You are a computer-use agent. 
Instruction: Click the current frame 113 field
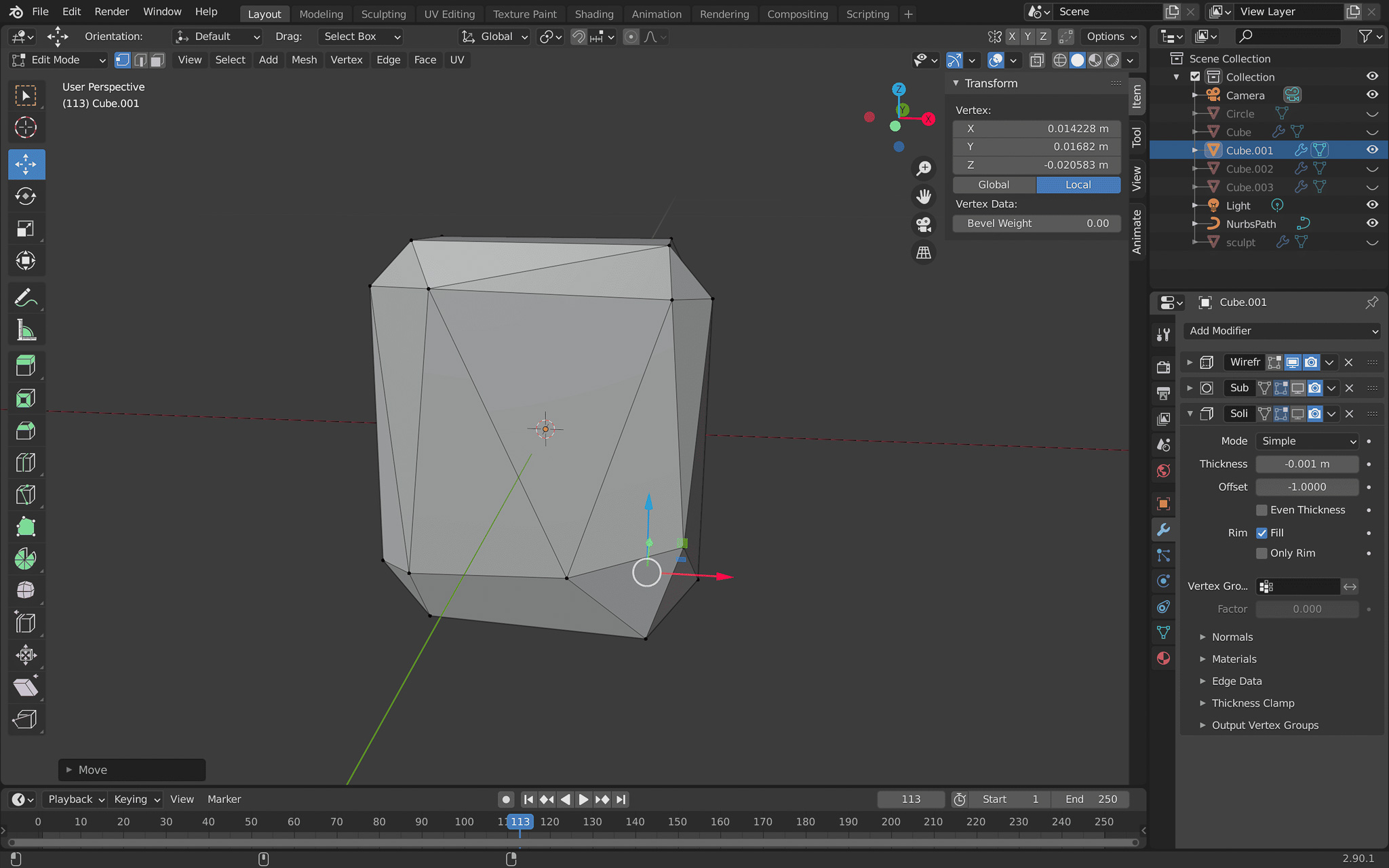click(x=911, y=800)
